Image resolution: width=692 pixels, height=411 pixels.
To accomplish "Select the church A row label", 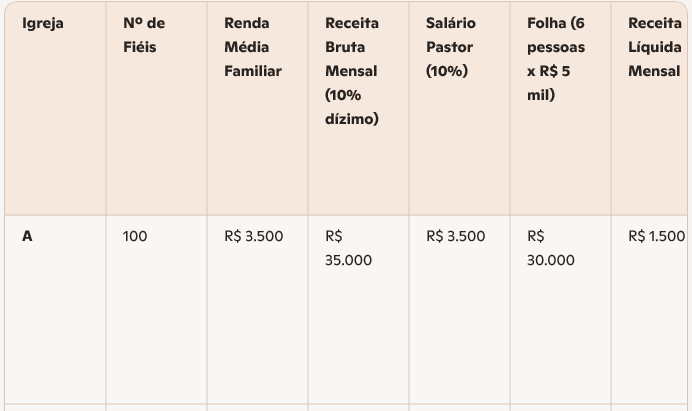I will [x=28, y=237].
